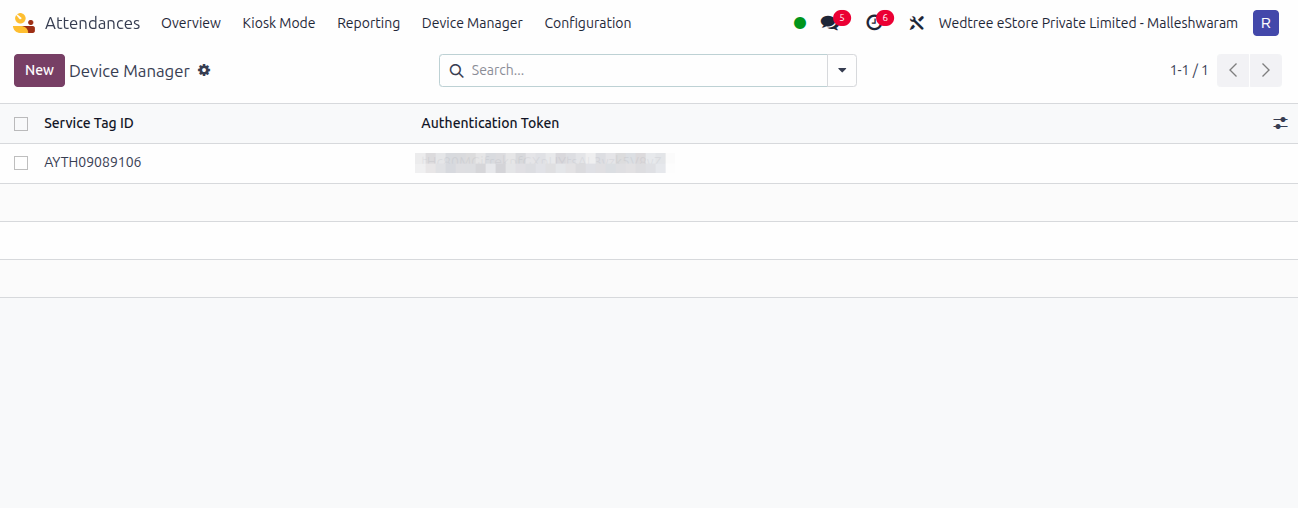The height and width of the screenshot is (508, 1298).
Task: Click the green online status dot
Action: pyautogui.click(x=800, y=23)
